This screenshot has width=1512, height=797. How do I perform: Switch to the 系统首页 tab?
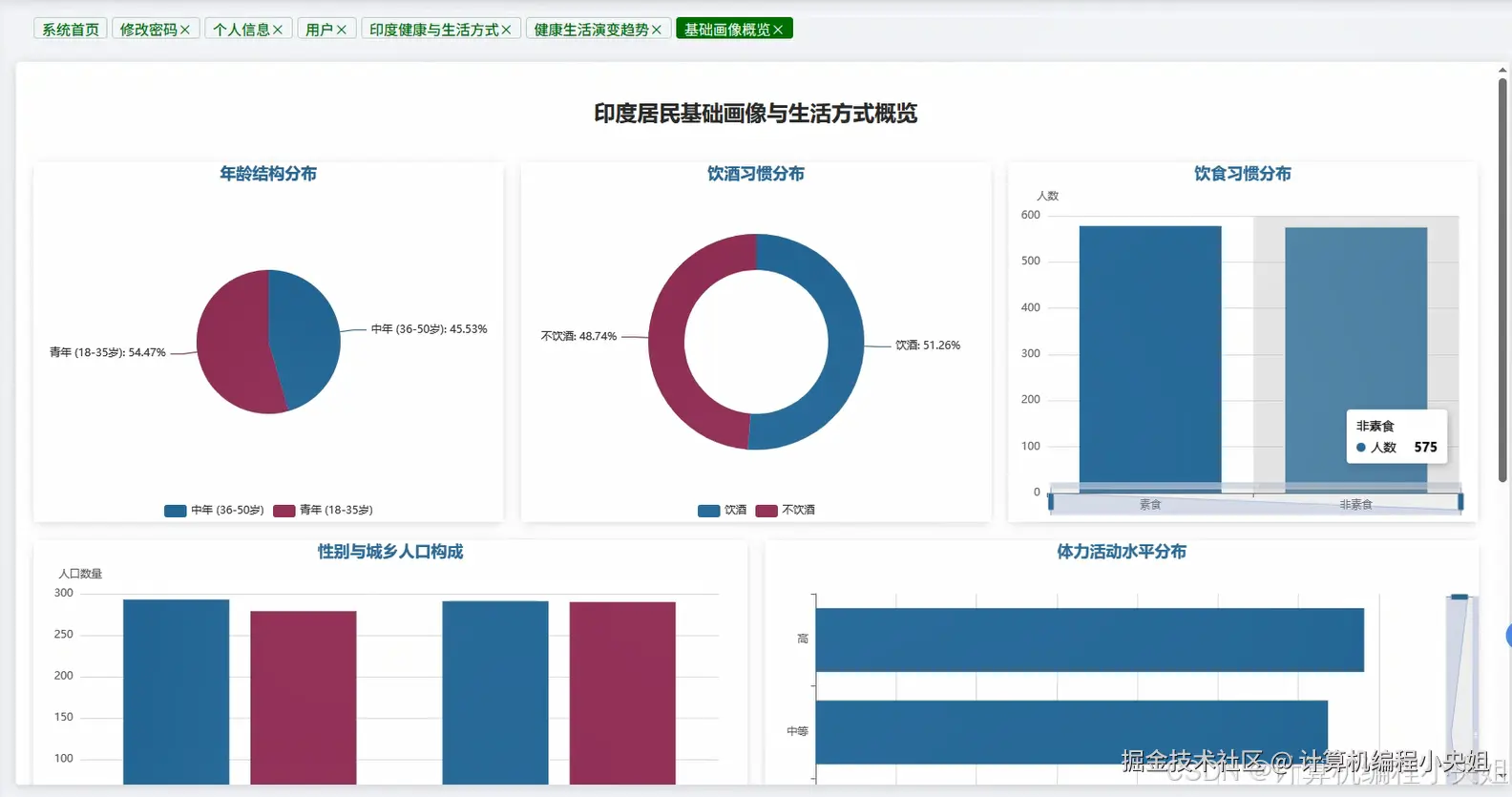coord(71,30)
